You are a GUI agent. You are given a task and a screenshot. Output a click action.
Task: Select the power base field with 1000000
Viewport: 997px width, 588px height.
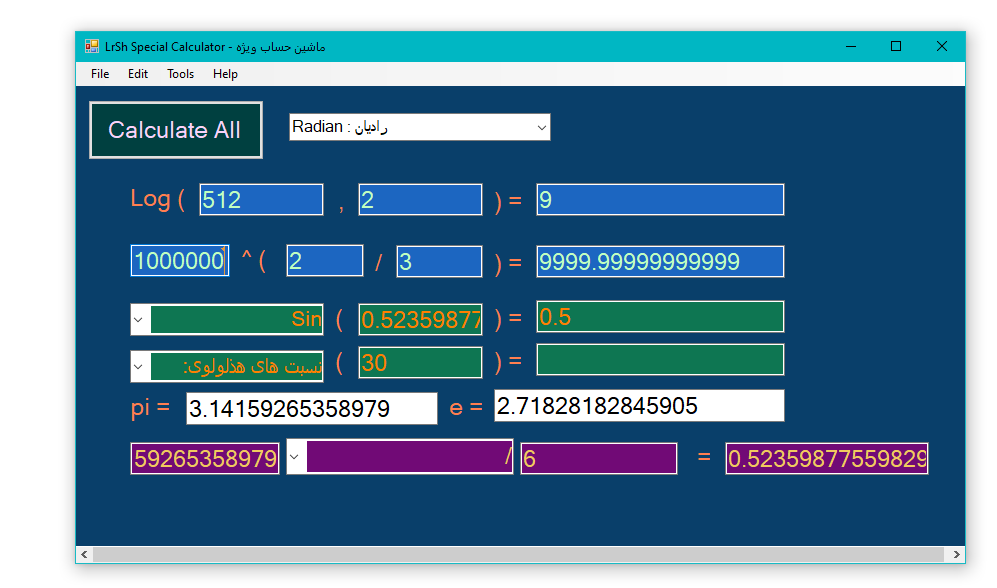(179, 262)
